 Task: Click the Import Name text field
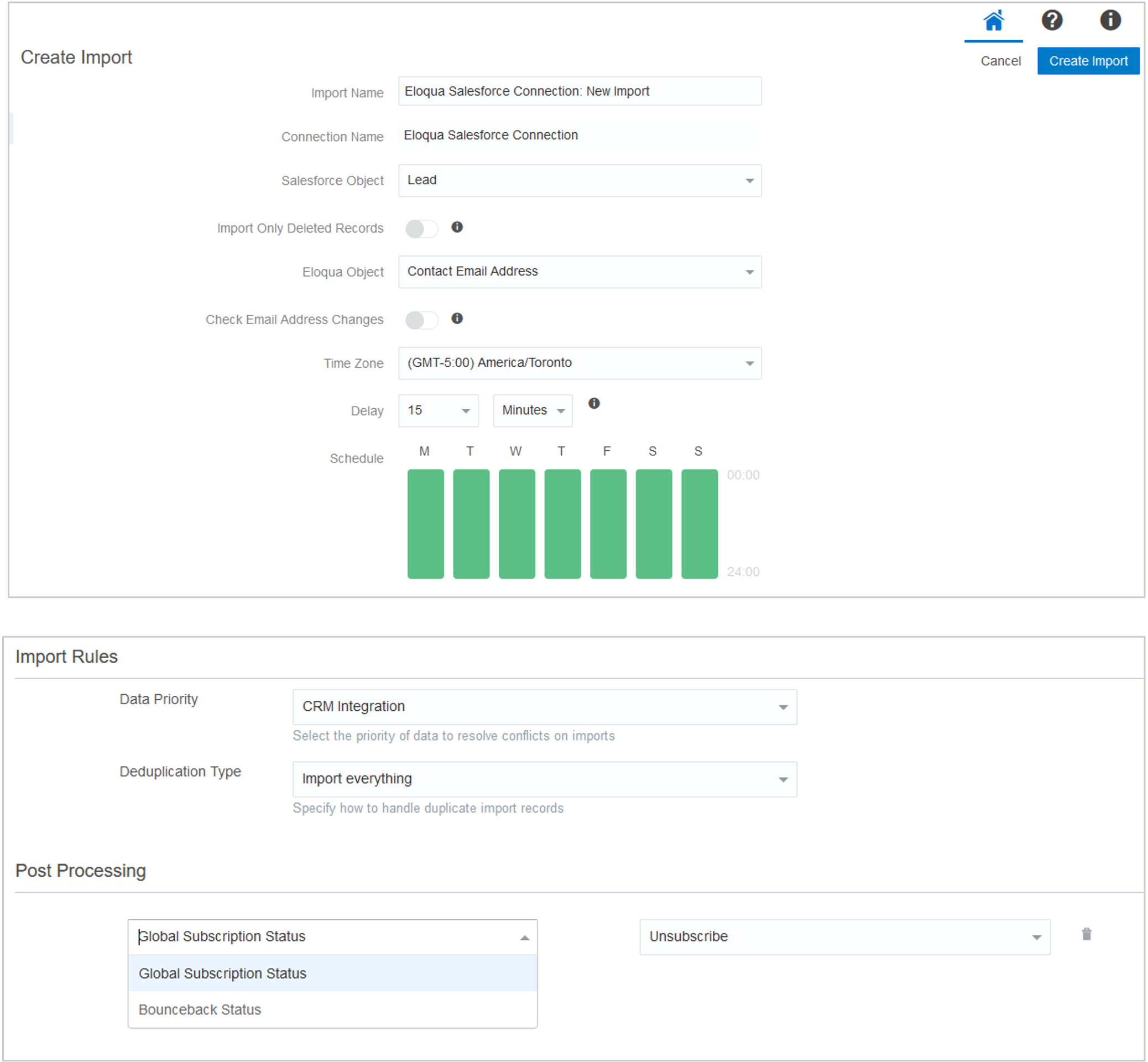click(x=579, y=91)
